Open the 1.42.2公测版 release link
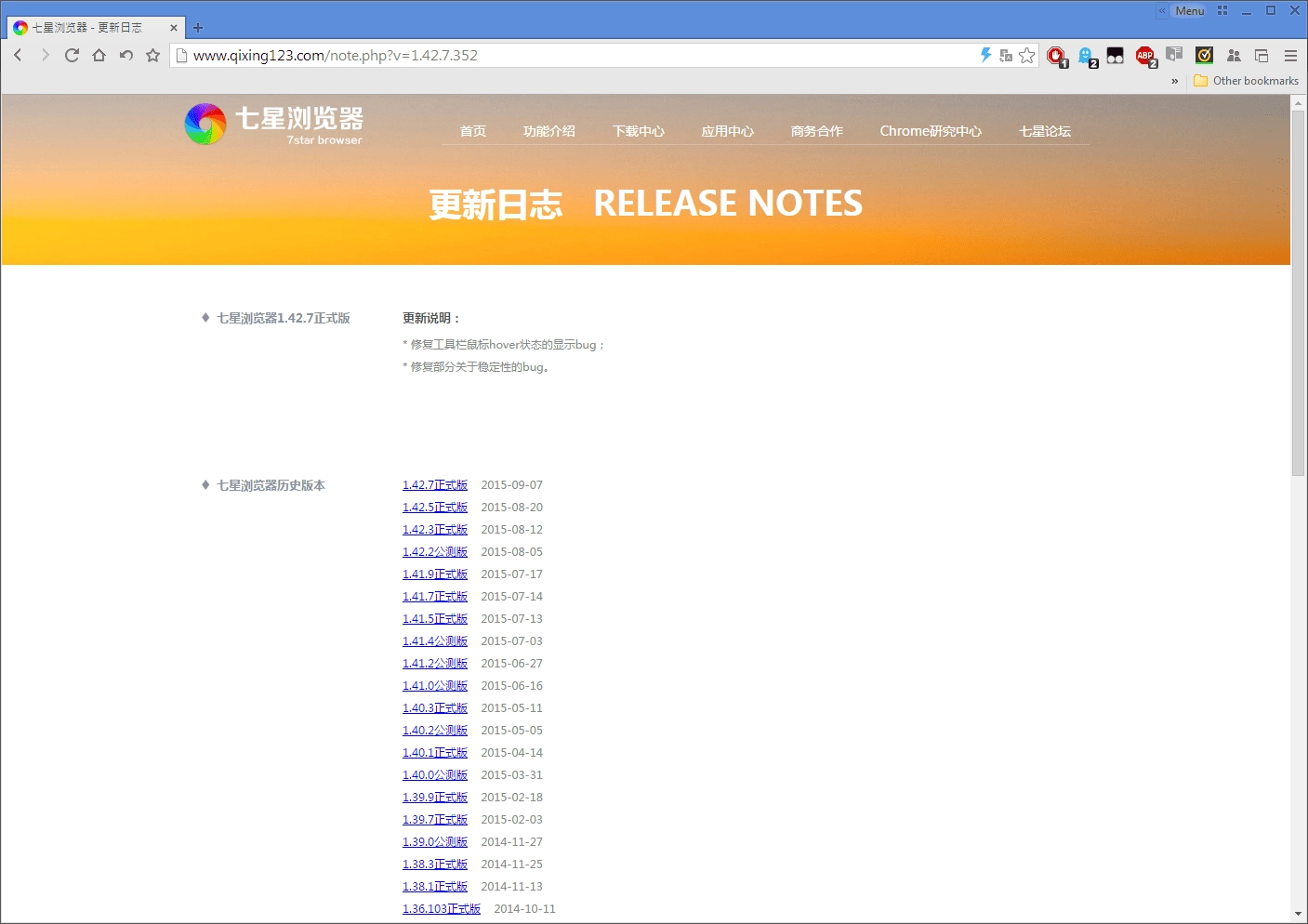 tap(435, 552)
